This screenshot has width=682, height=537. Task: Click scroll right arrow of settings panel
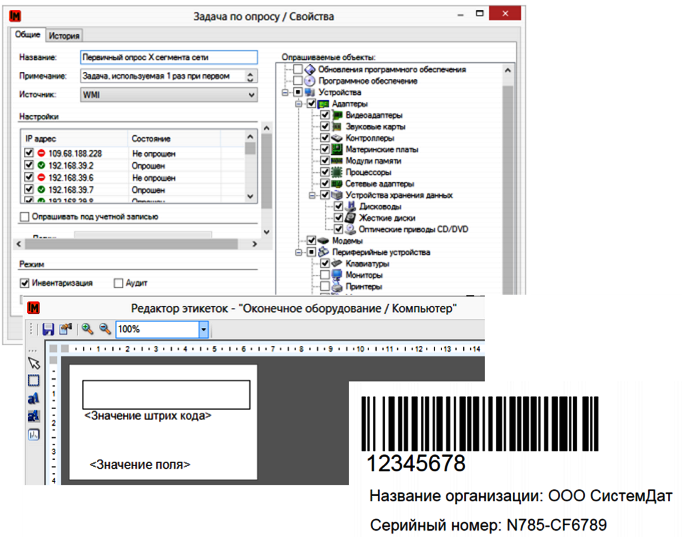tap(254, 244)
